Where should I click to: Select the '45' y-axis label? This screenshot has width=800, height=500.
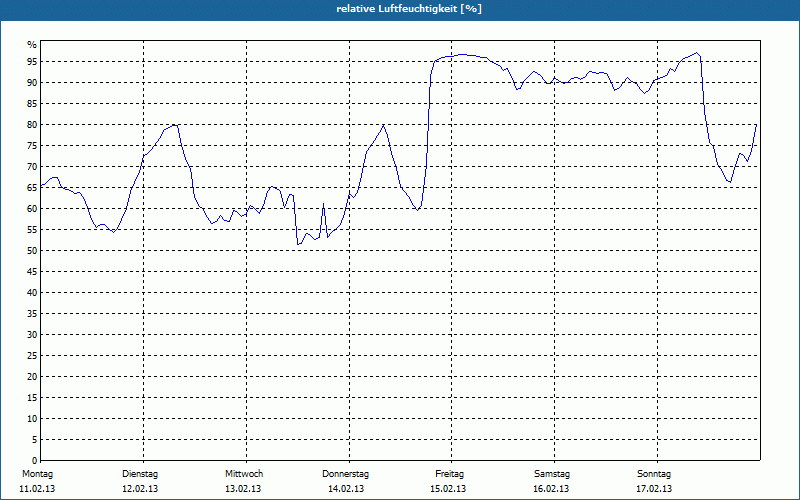tap(32, 271)
